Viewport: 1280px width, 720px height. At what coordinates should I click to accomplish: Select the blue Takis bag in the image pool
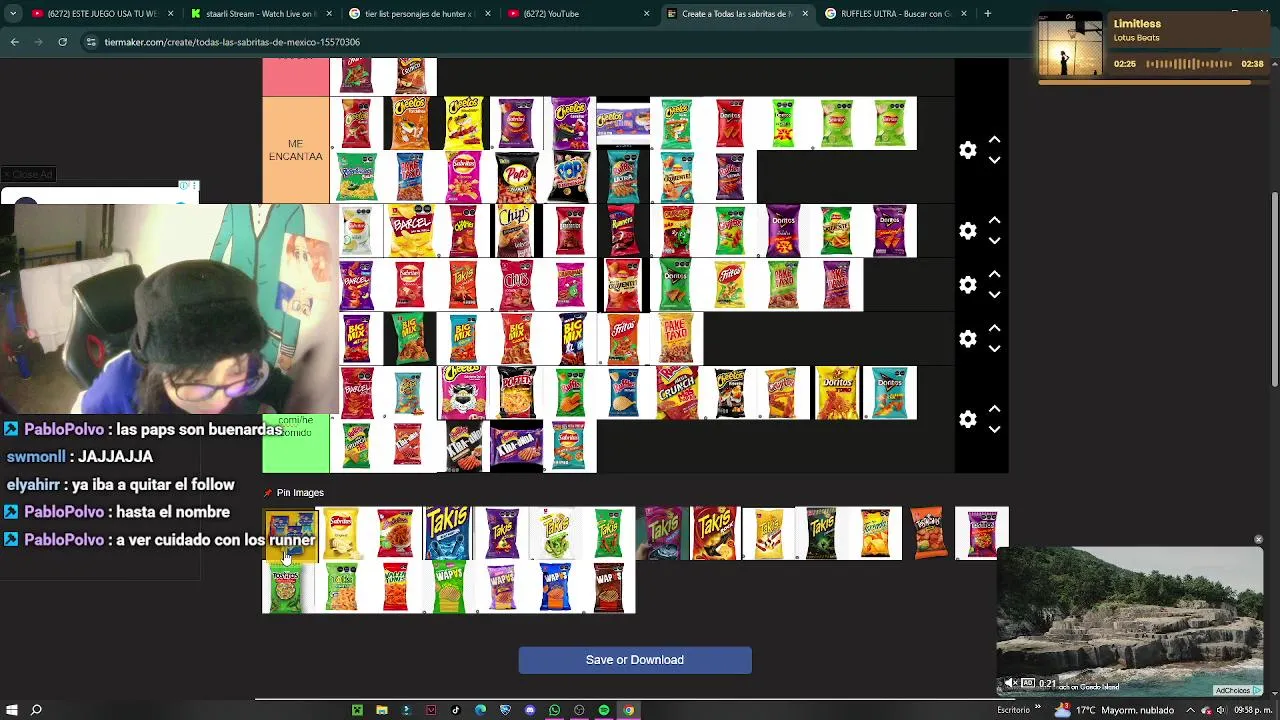[x=447, y=533]
